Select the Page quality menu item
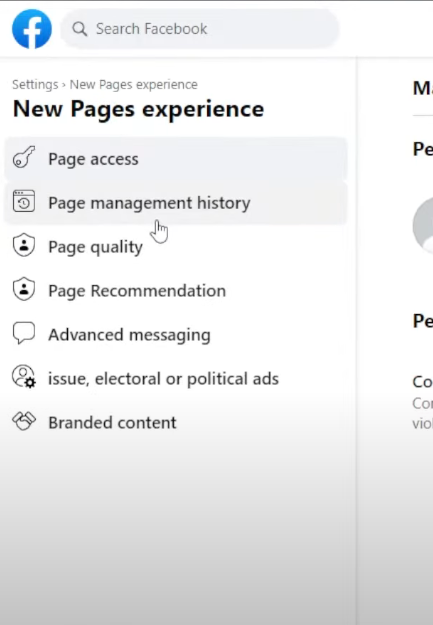 pyautogui.click(x=176, y=247)
